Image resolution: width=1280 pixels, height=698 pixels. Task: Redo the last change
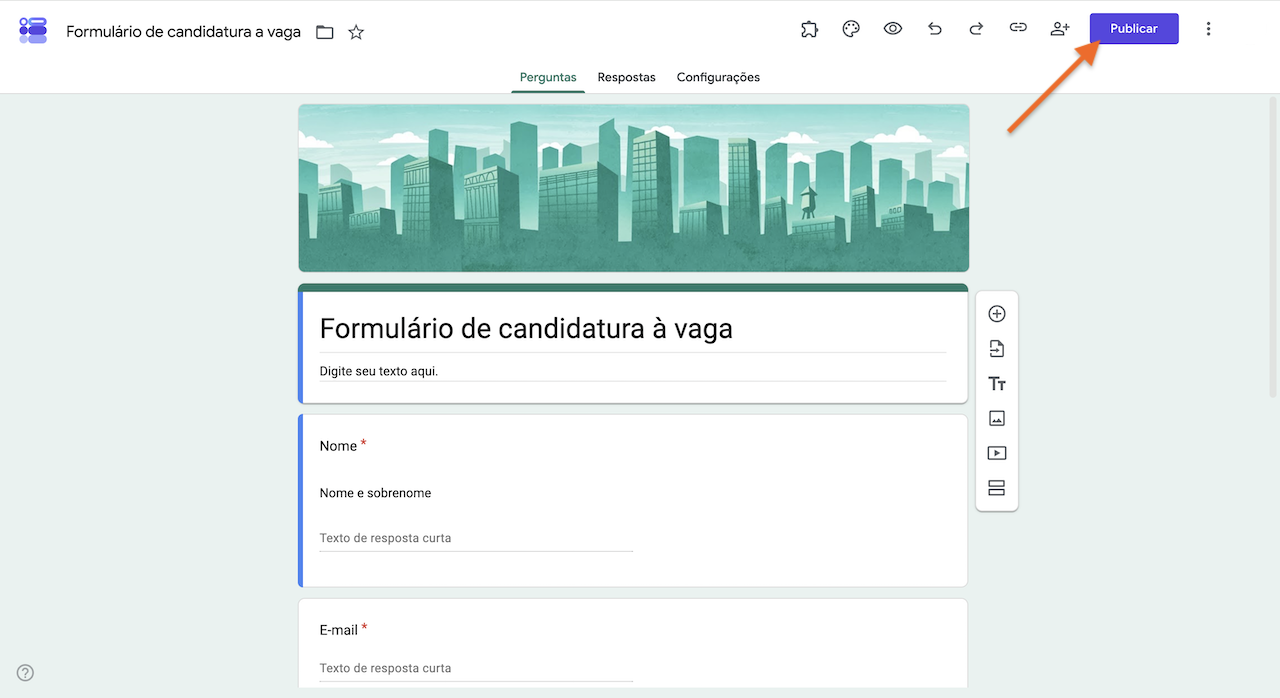pos(976,29)
